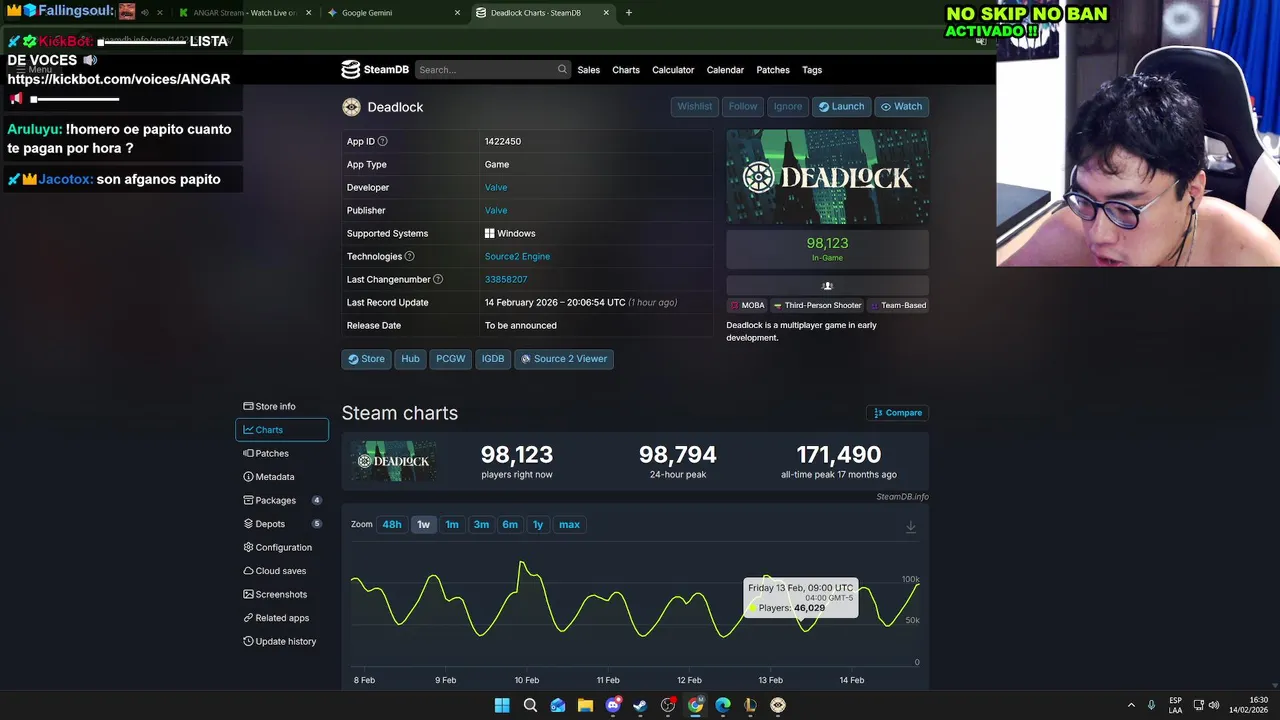Select Cloud saves in the sidebar

(x=282, y=571)
